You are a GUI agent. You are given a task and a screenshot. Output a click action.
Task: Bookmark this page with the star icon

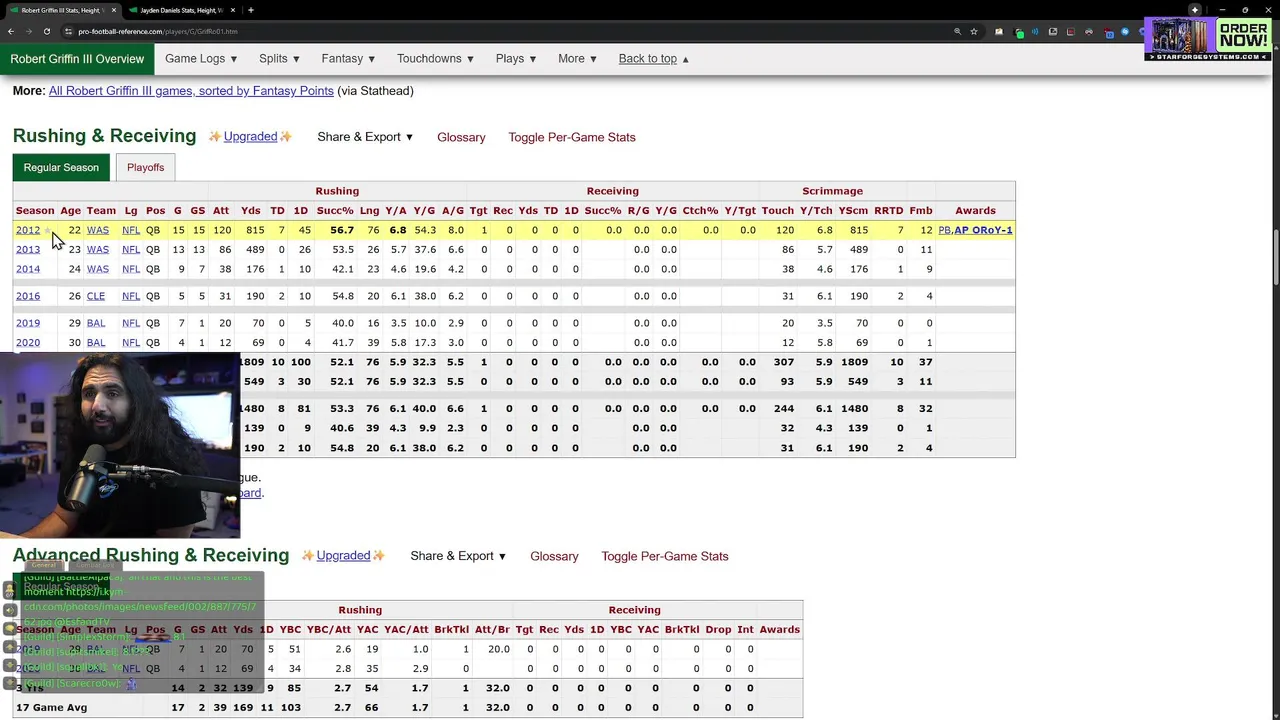pyautogui.click(x=974, y=31)
